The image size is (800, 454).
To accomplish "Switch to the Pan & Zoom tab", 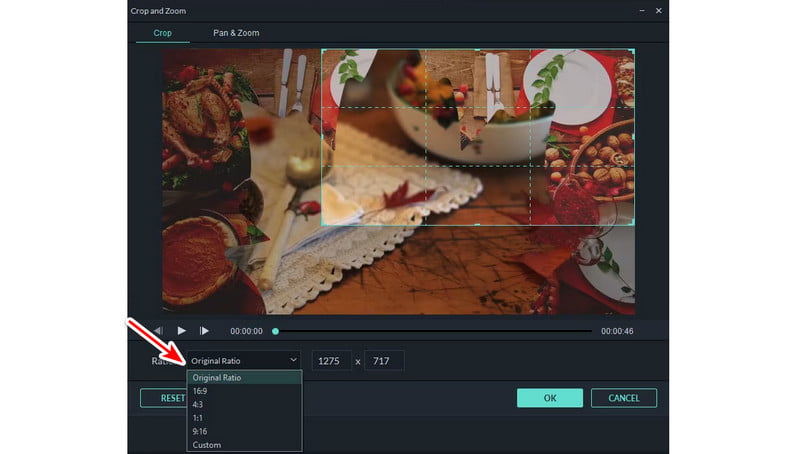I will [x=236, y=33].
